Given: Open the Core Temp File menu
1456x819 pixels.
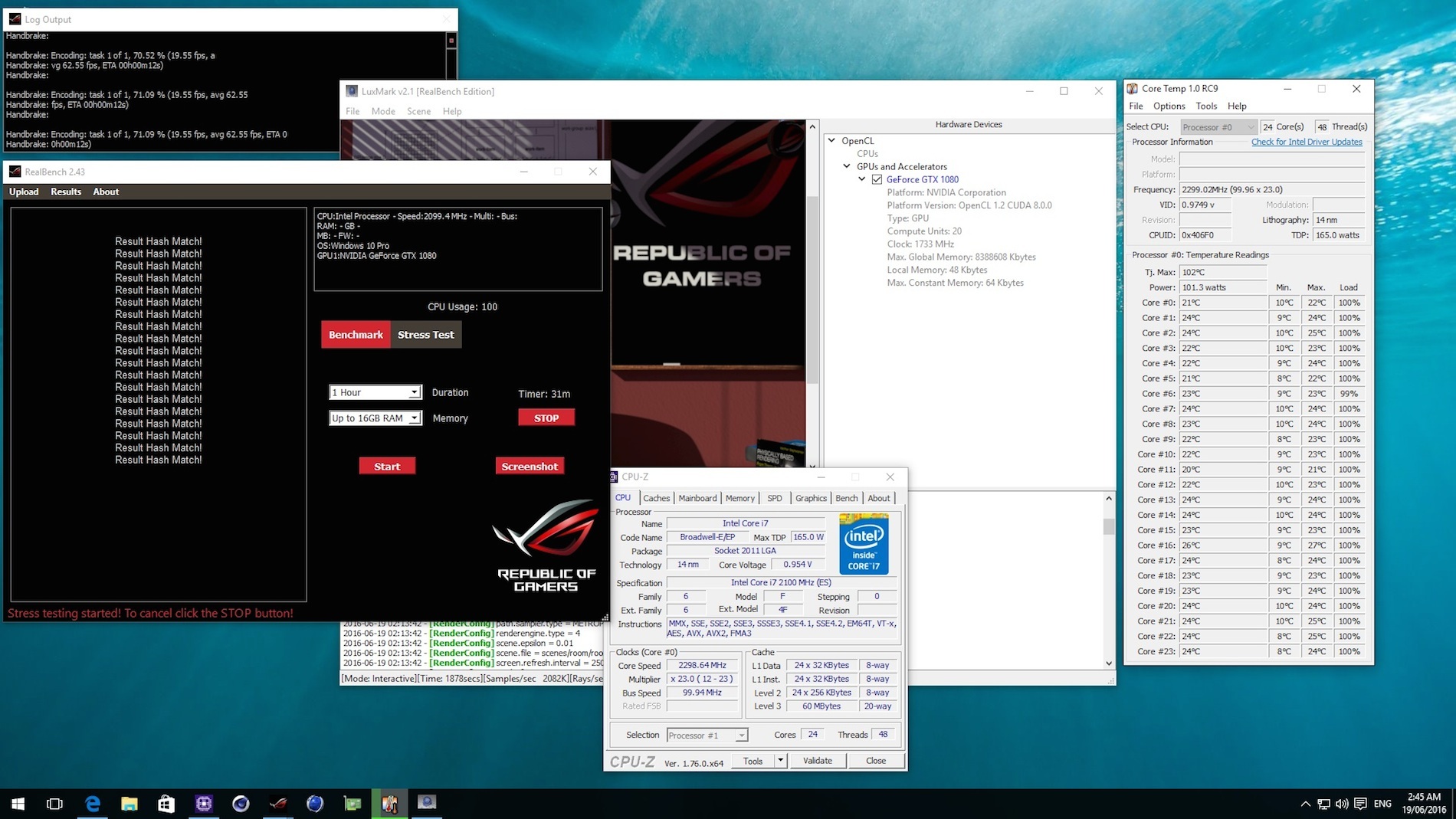Looking at the screenshot, I should [x=1136, y=106].
